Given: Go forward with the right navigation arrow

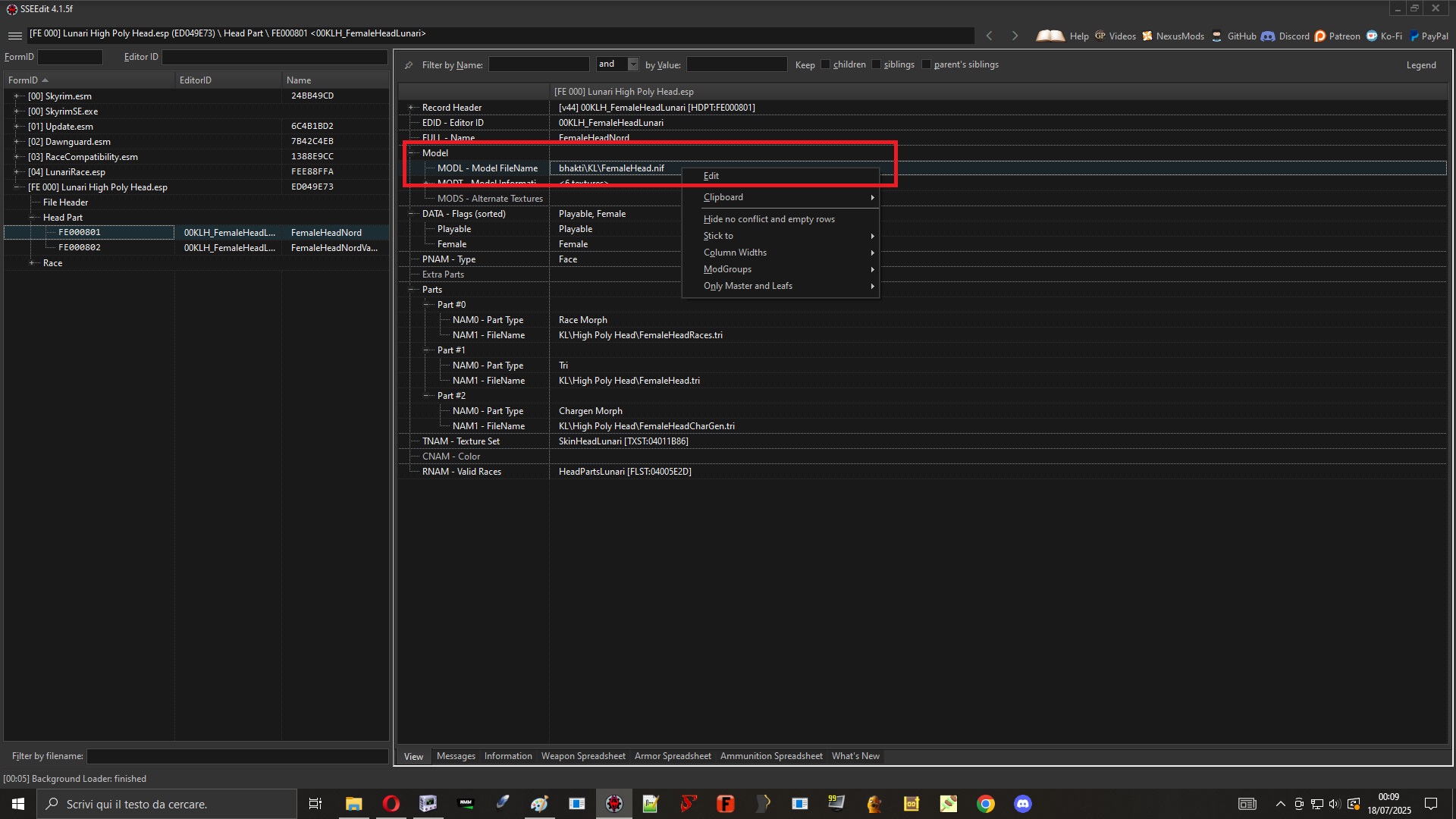Looking at the screenshot, I should (1015, 36).
